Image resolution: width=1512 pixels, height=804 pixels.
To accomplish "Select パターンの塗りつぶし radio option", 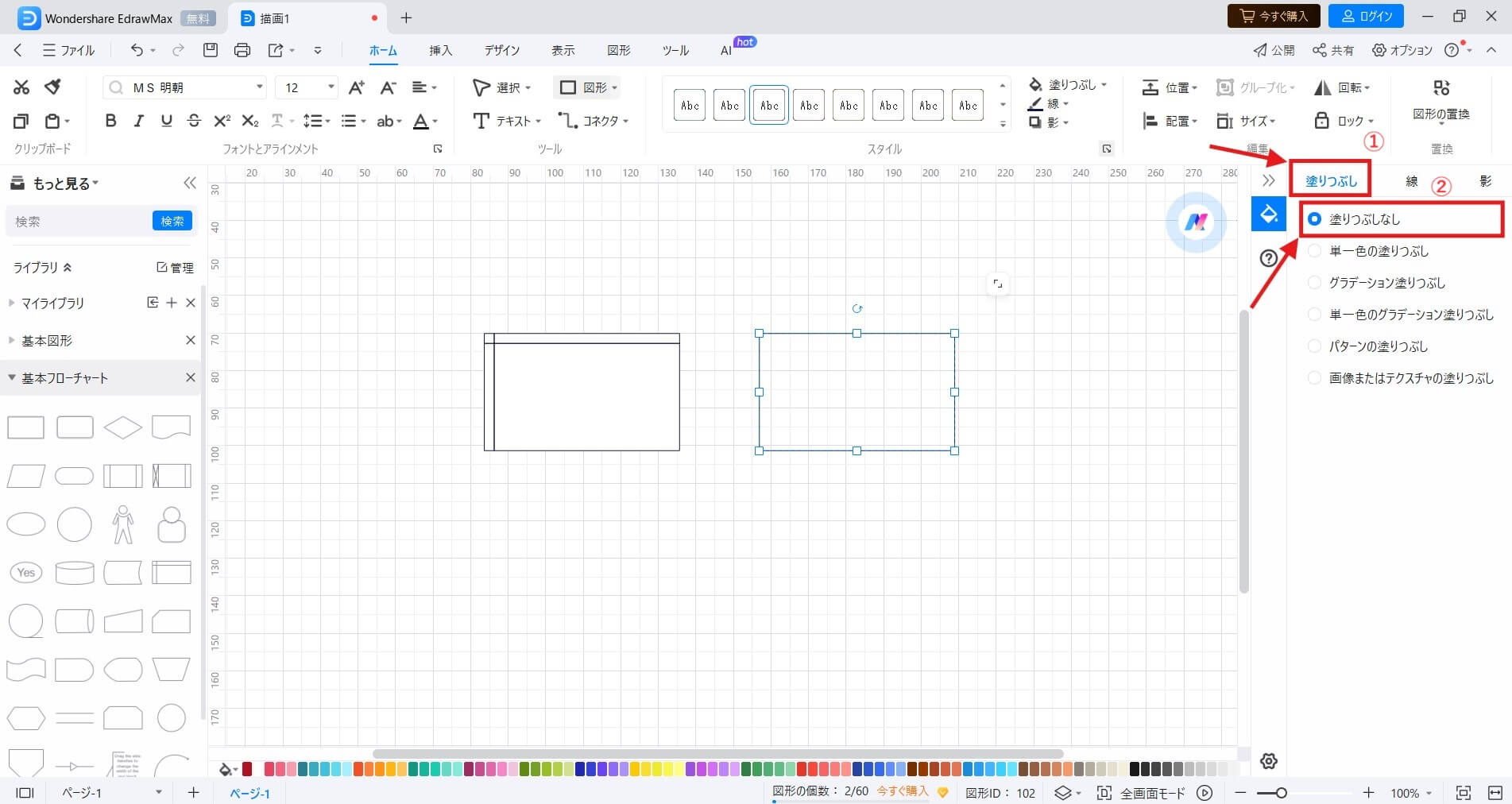I will click(1314, 346).
